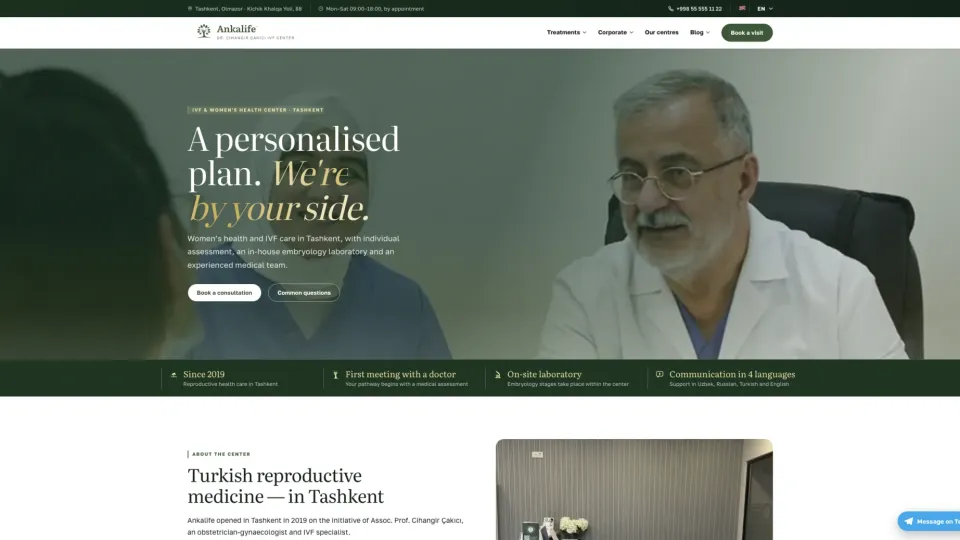Click the Support in Uzbek, Russian, Turkish and English text
This screenshot has height=540, width=960.
729,384
